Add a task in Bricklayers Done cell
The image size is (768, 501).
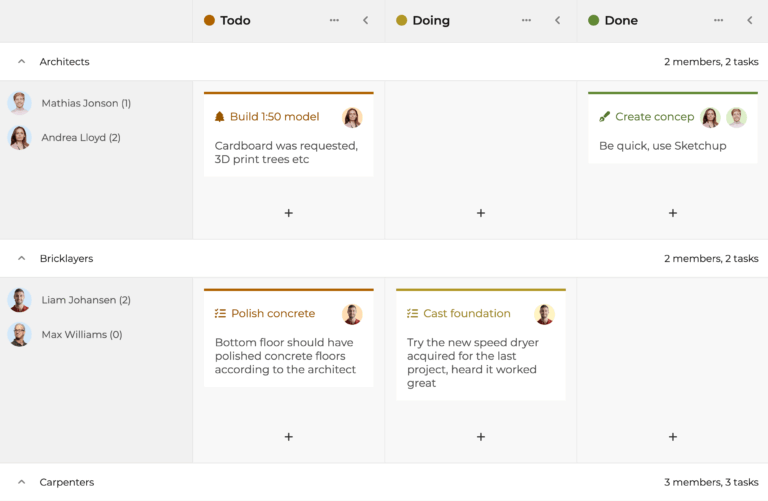672,437
